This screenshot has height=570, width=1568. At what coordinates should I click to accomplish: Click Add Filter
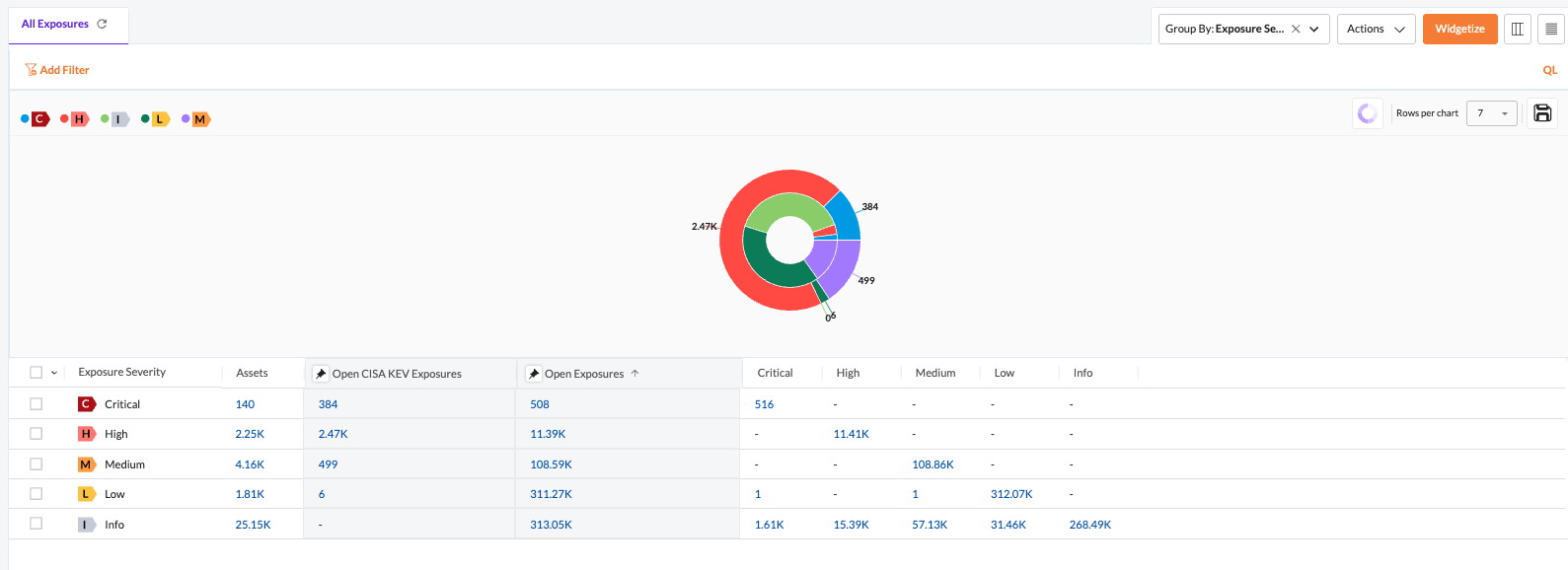pos(57,70)
